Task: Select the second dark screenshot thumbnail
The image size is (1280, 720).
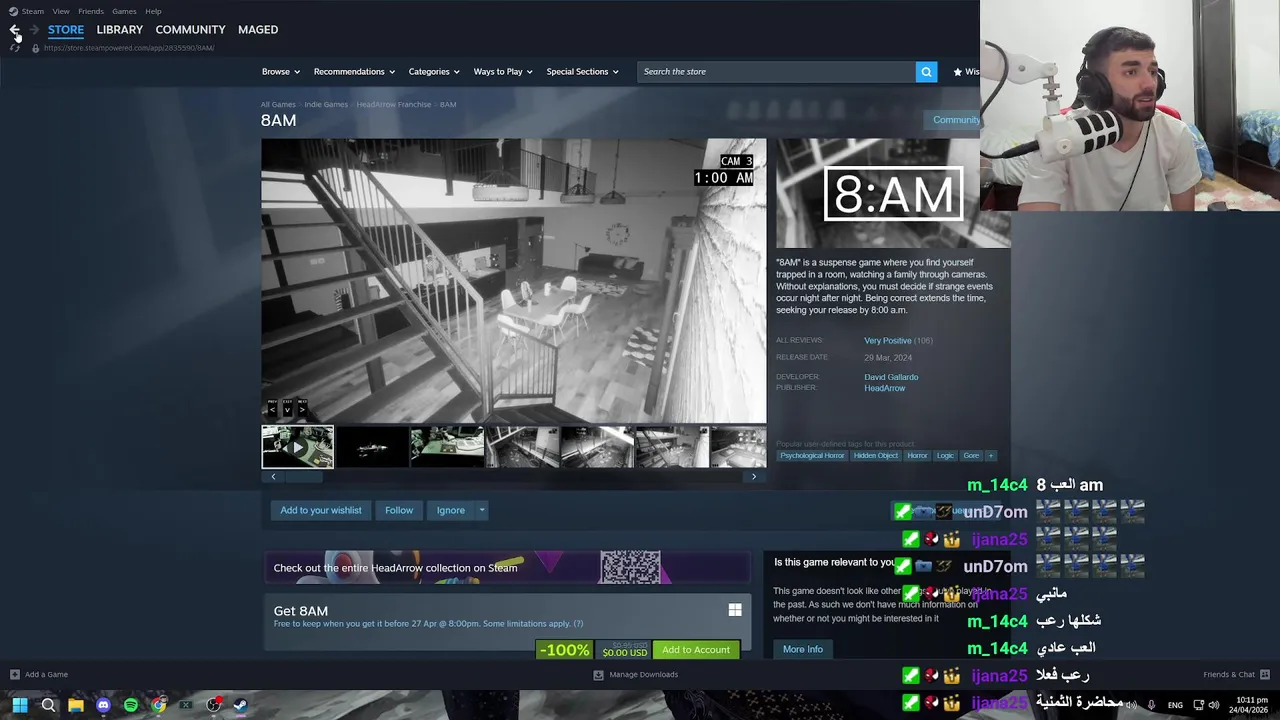Action: tap(372, 447)
